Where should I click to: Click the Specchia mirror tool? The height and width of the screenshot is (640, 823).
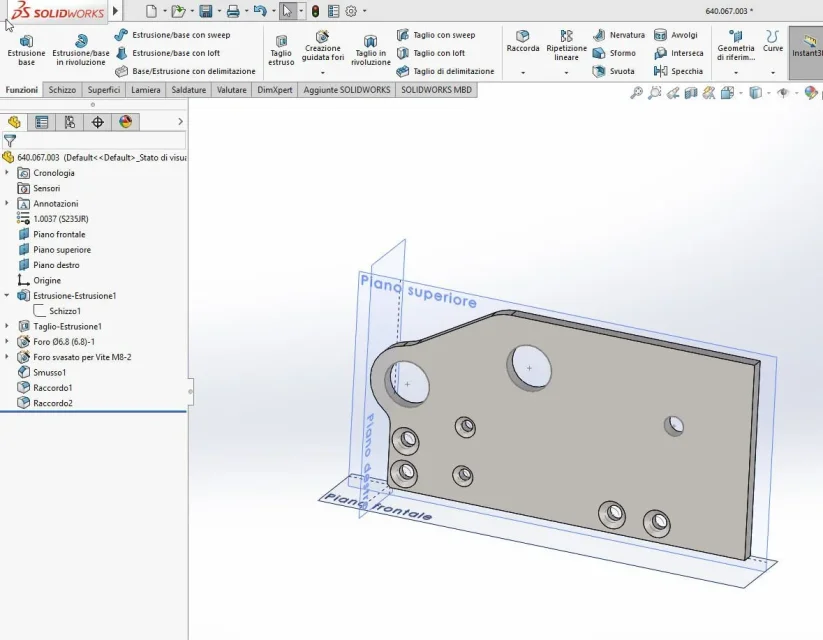(x=678, y=71)
